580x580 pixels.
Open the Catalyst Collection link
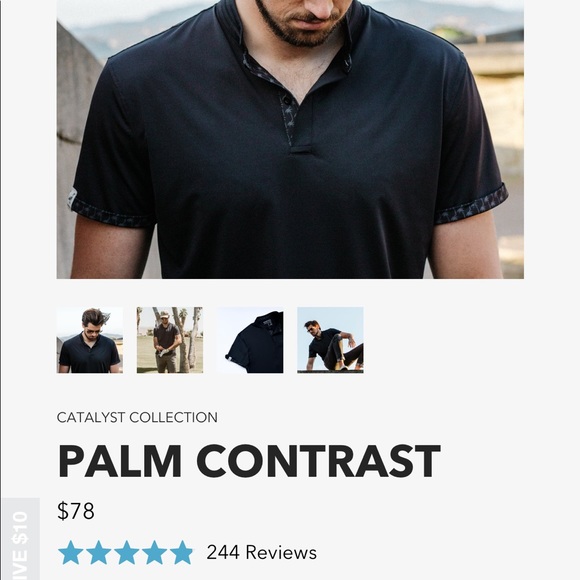coord(137,418)
